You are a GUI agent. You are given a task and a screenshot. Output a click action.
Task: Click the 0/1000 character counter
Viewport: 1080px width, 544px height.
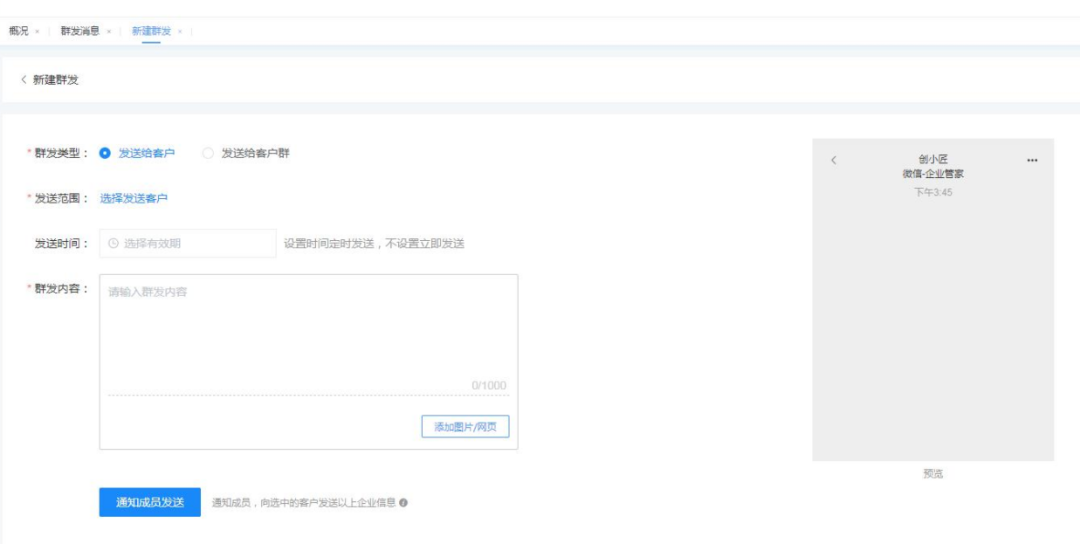(489, 386)
